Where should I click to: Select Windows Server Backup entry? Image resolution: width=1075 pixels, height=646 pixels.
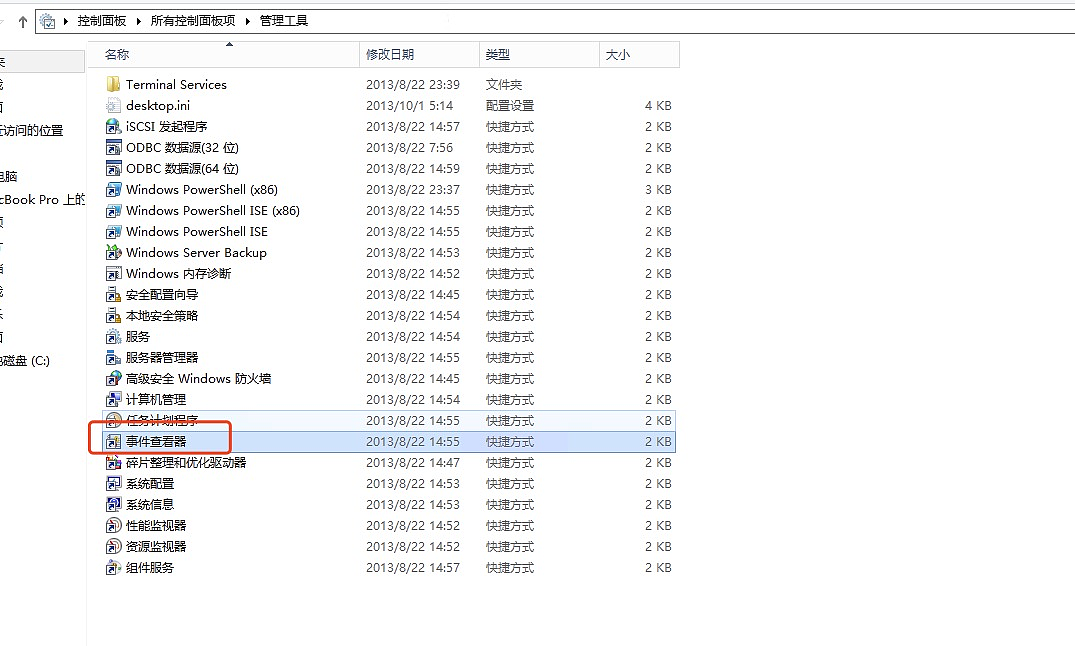coord(196,253)
